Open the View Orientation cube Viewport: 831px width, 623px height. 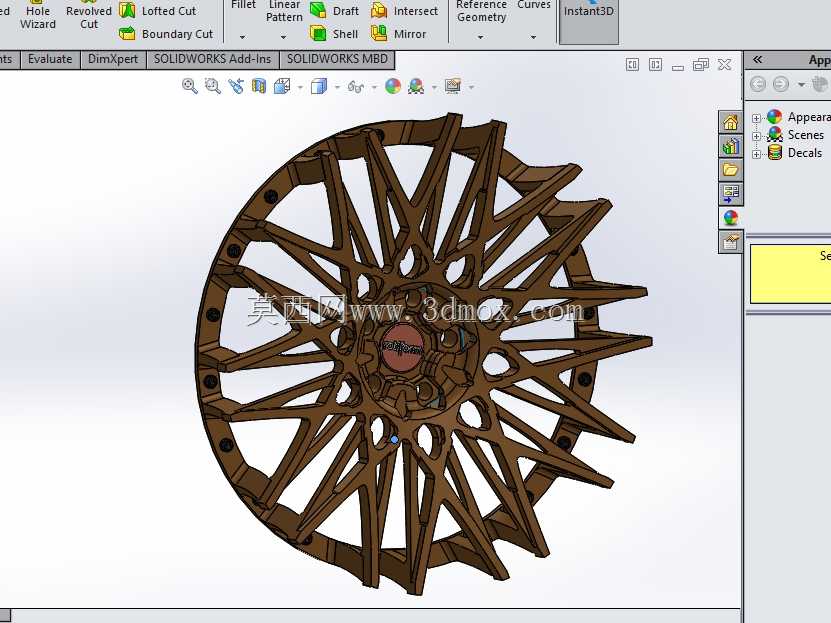click(281, 86)
